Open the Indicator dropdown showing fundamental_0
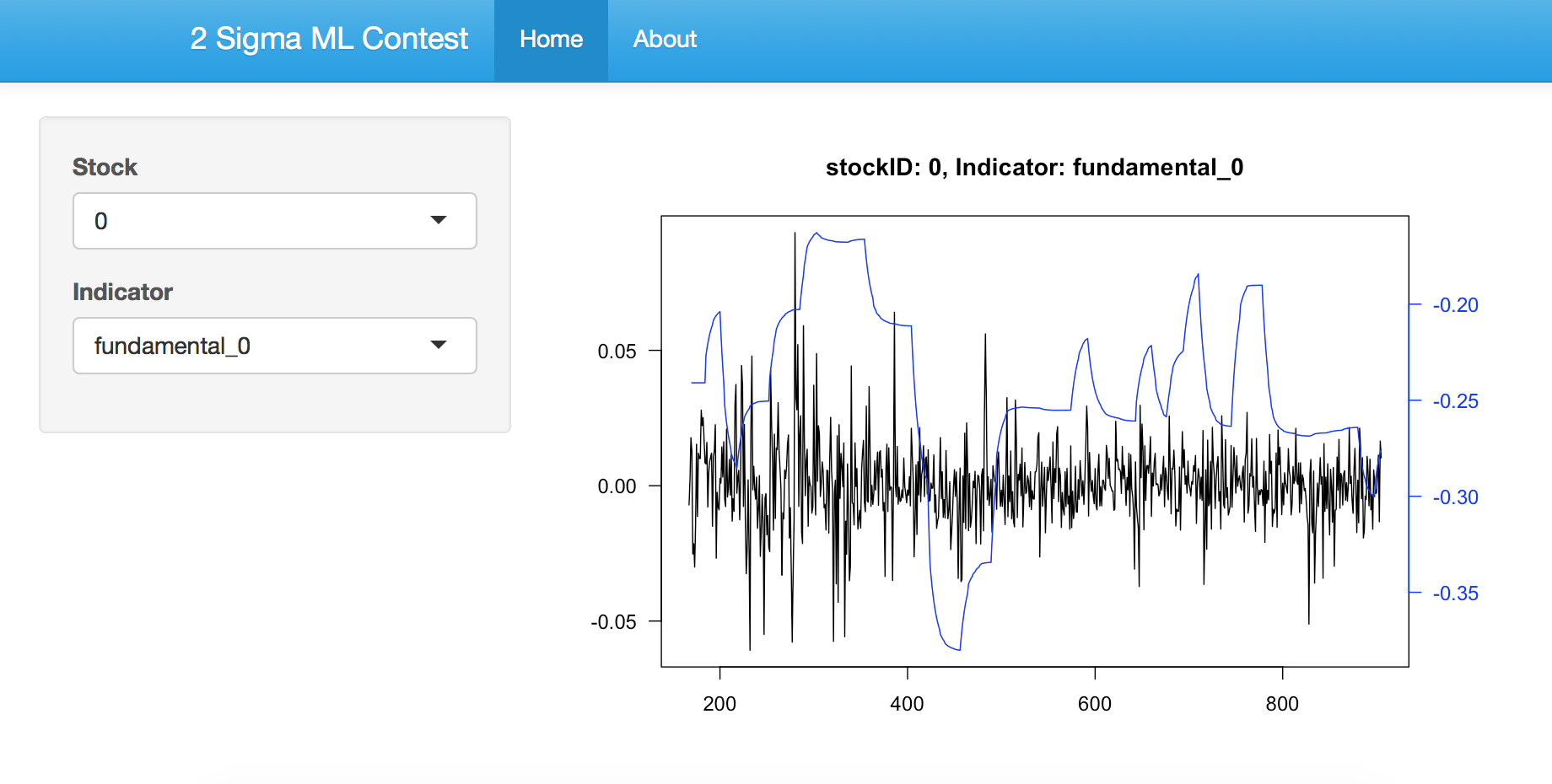The image size is (1552, 784). click(x=275, y=346)
